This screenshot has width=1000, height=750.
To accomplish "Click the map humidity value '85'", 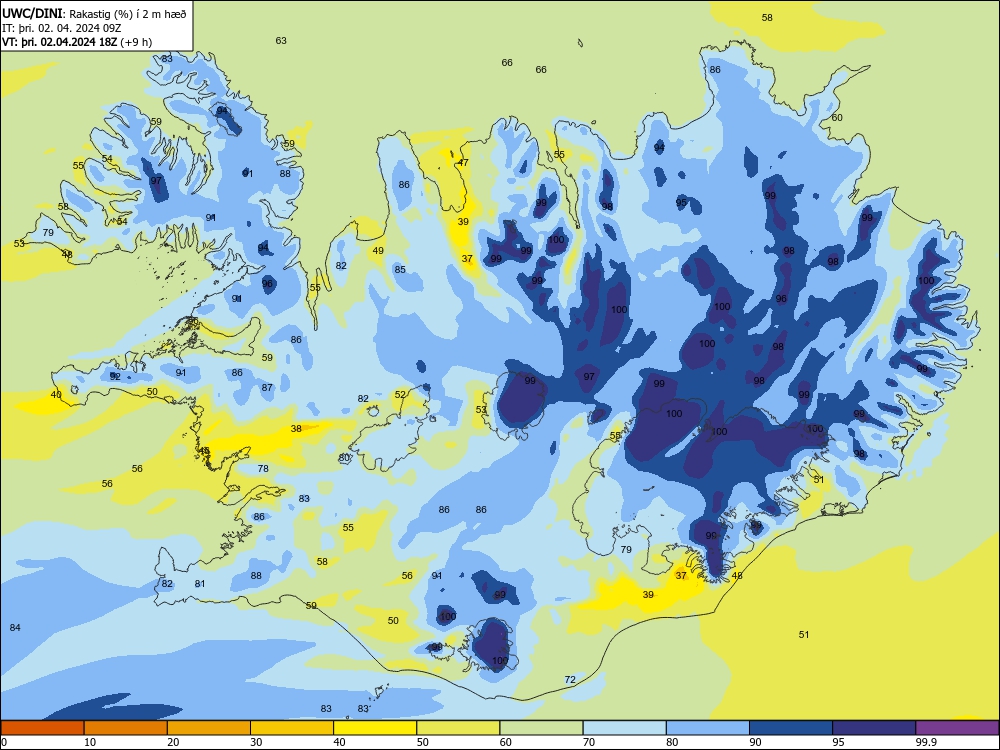I will tap(400, 270).
